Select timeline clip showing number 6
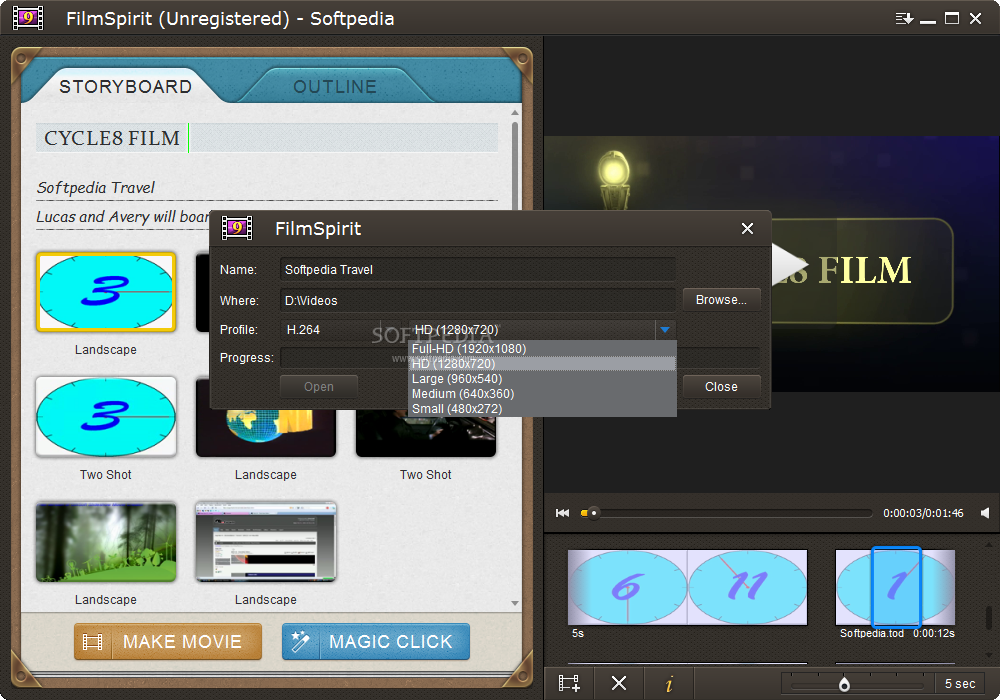 [x=628, y=587]
